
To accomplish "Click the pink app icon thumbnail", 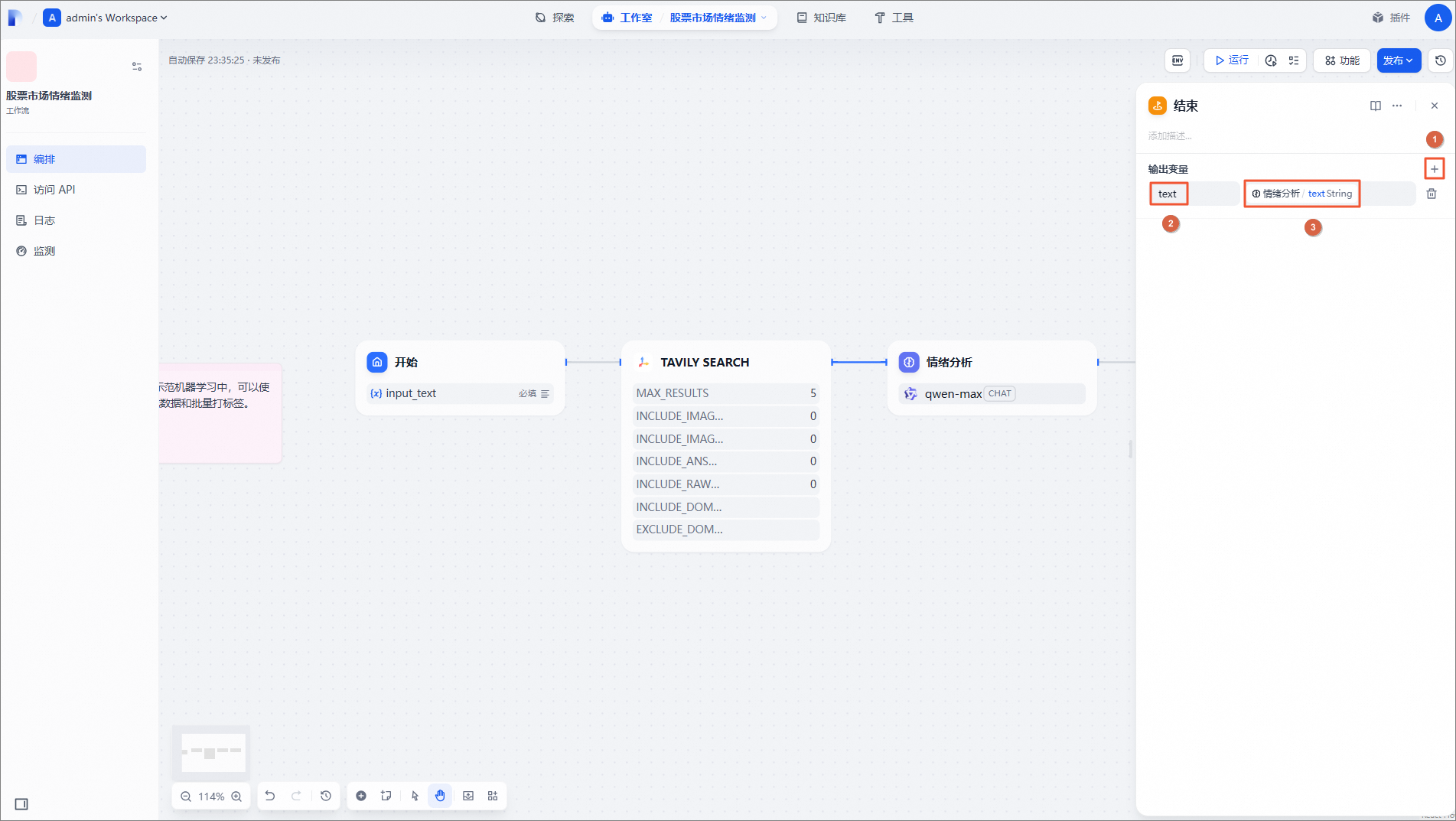I will [21, 67].
